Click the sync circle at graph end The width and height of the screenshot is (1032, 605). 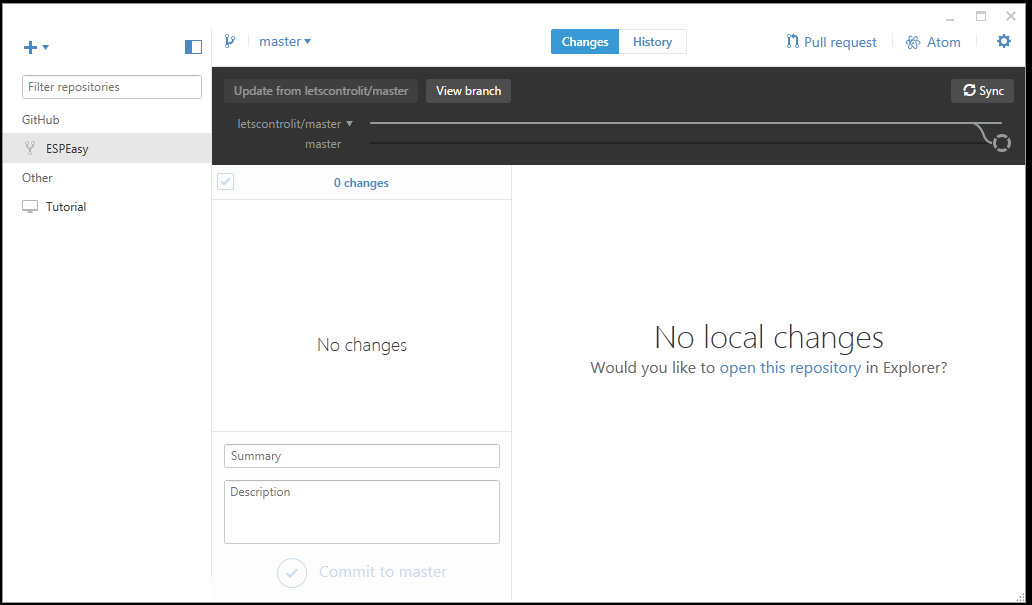click(1001, 143)
